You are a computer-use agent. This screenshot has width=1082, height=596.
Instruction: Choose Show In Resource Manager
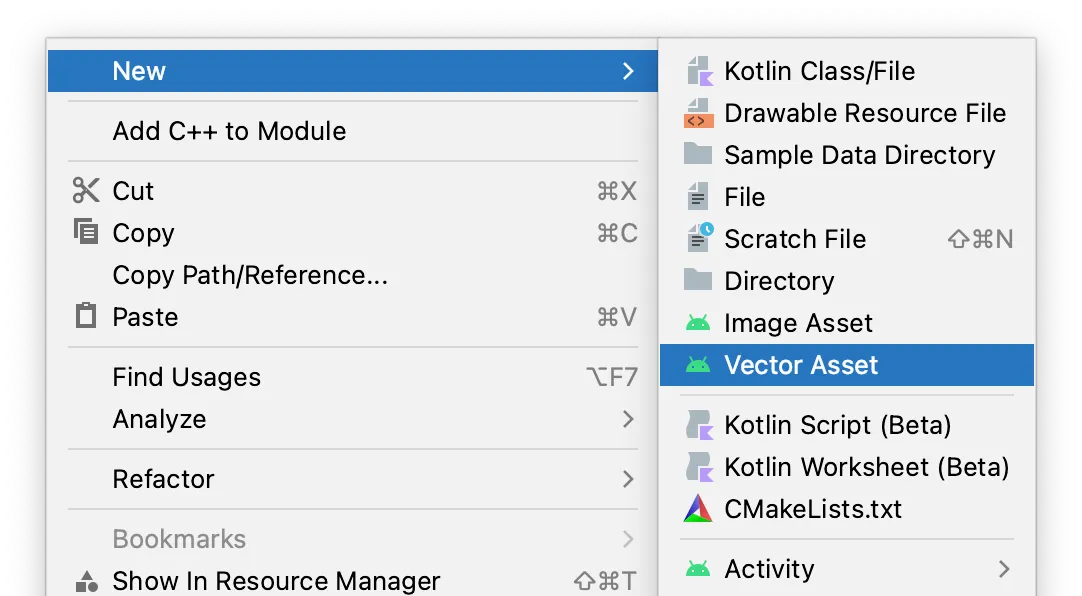[x=276, y=581]
